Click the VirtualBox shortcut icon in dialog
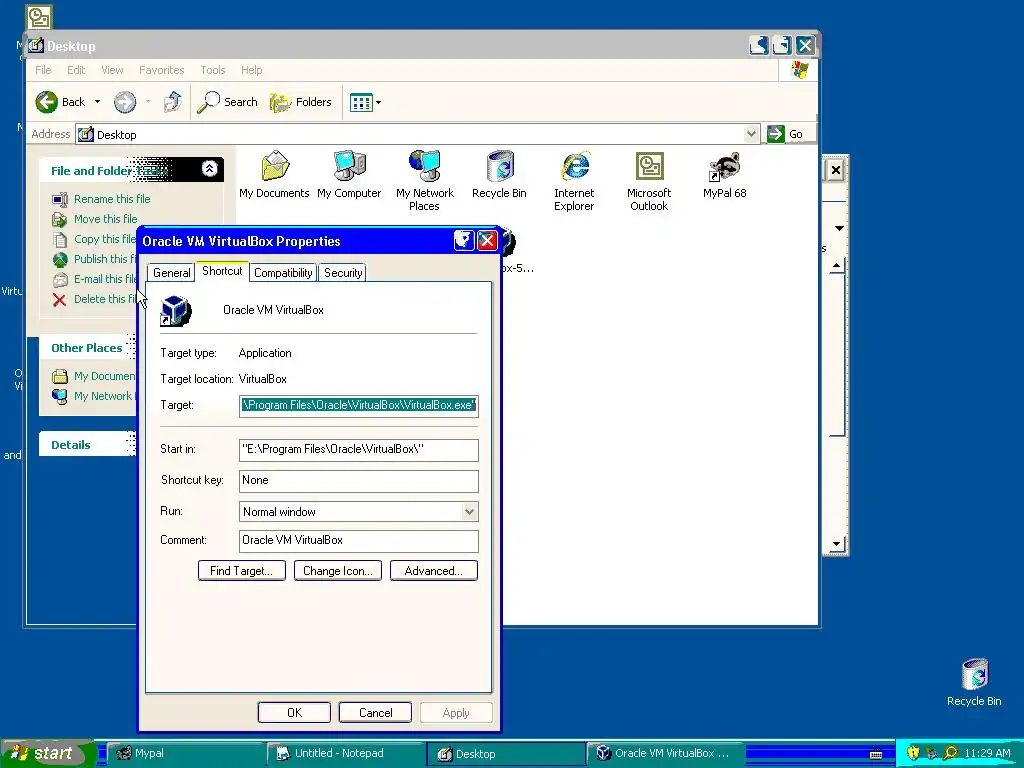 click(x=176, y=311)
